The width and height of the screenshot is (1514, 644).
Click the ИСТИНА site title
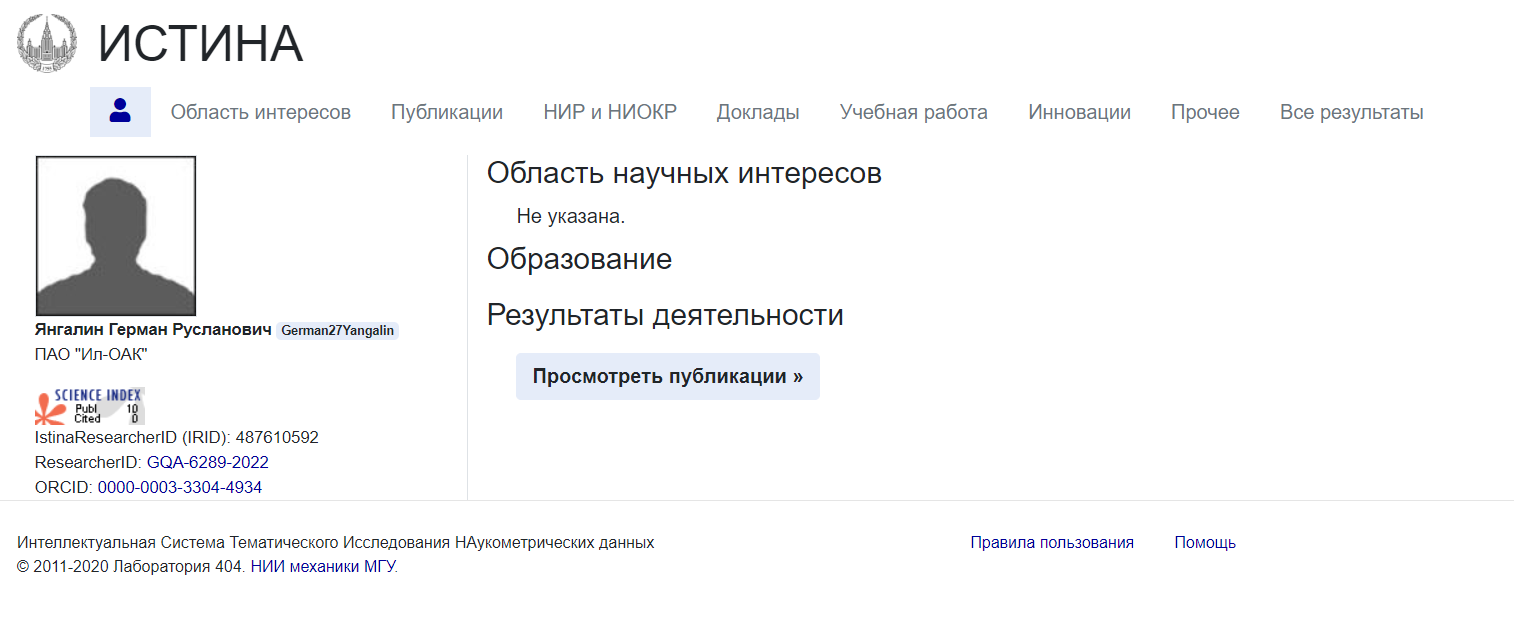200,44
